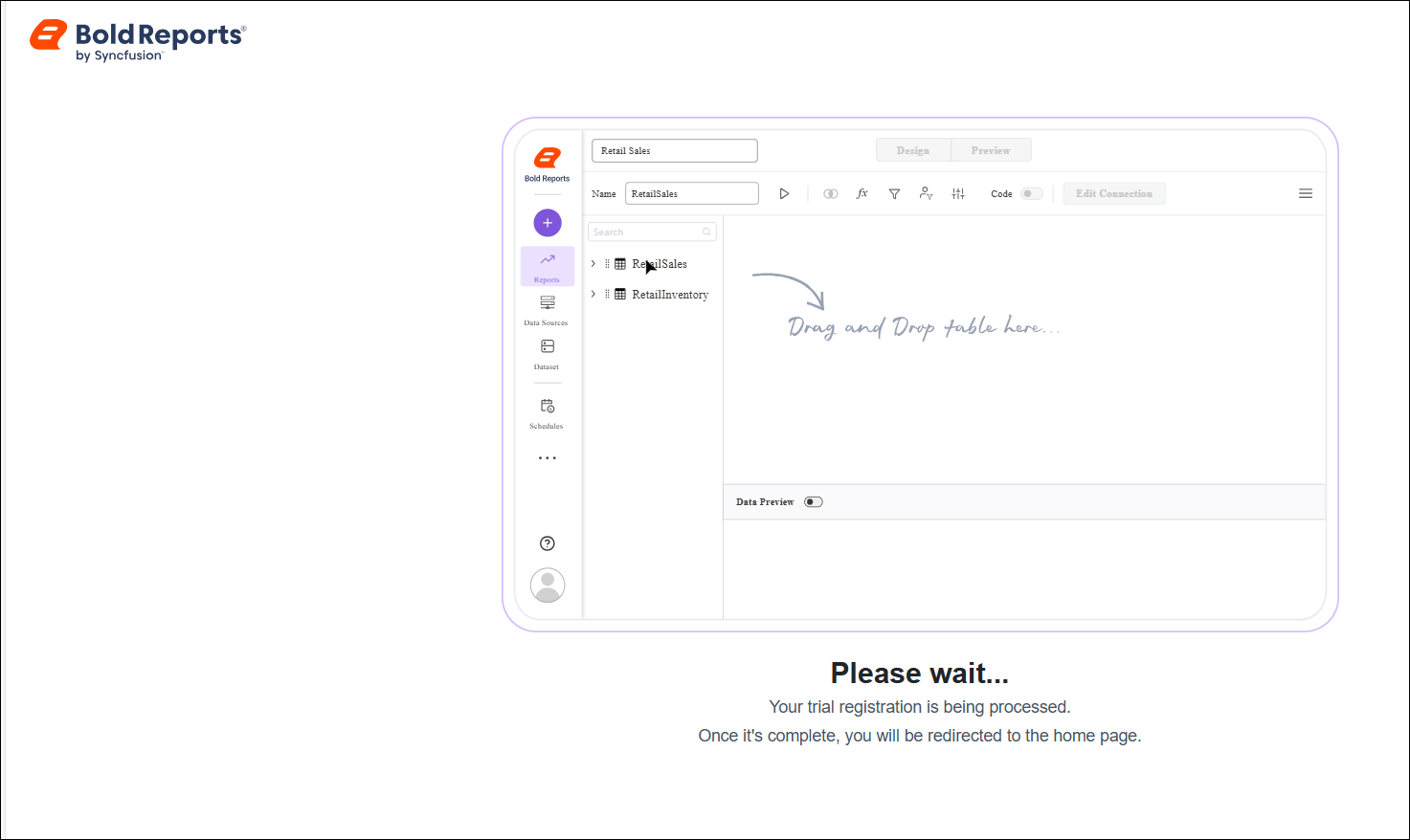Click the Please wait... heading
This screenshot has width=1410, height=840.
point(920,673)
